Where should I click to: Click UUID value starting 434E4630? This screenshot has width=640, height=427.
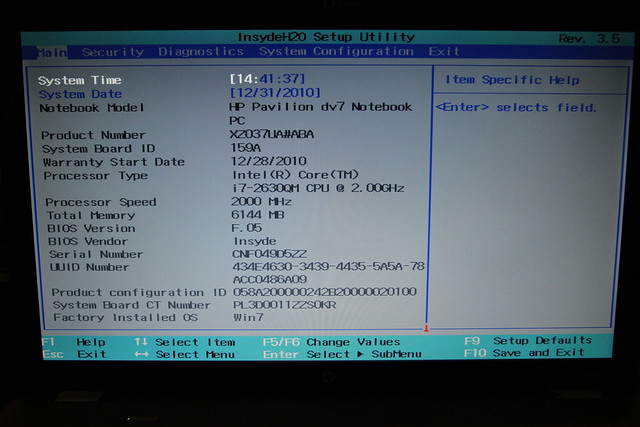(329, 267)
